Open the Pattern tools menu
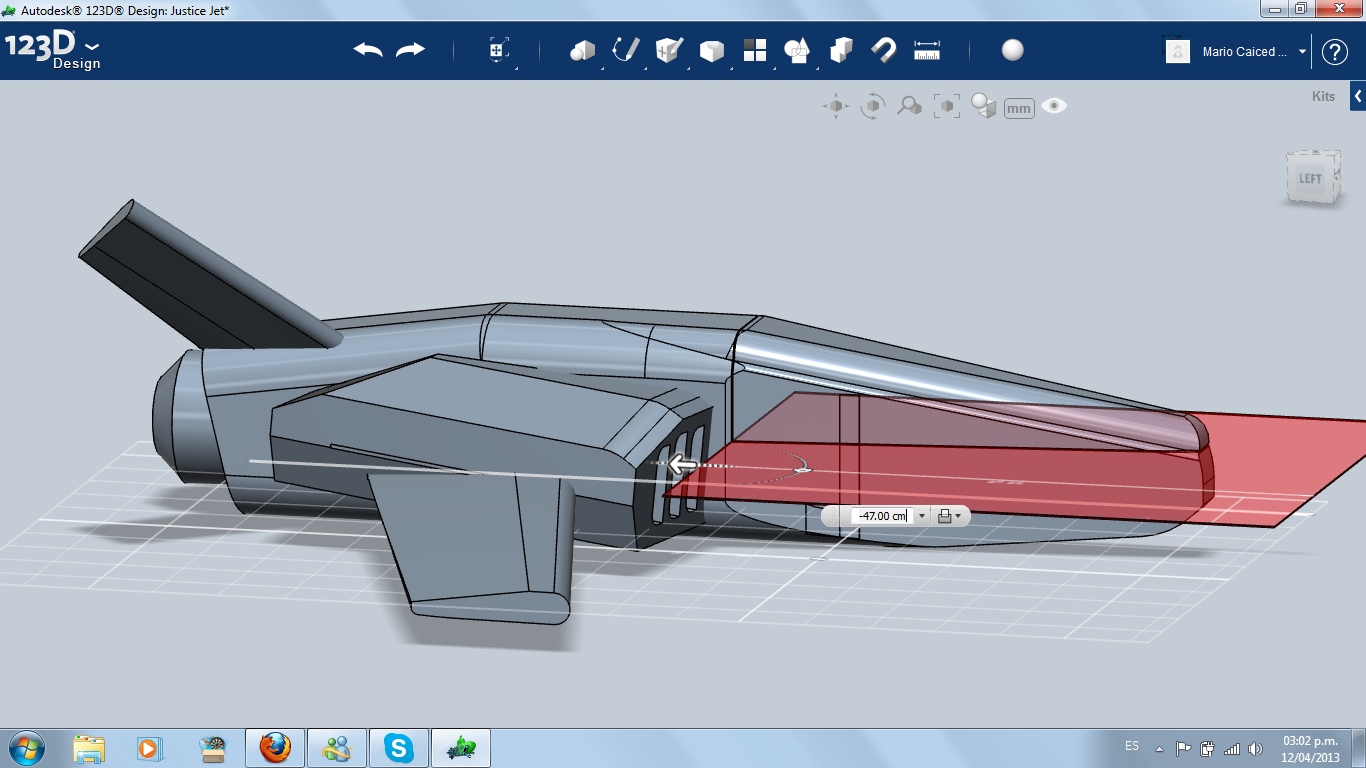This screenshot has height=768, width=1366. coord(754,50)
